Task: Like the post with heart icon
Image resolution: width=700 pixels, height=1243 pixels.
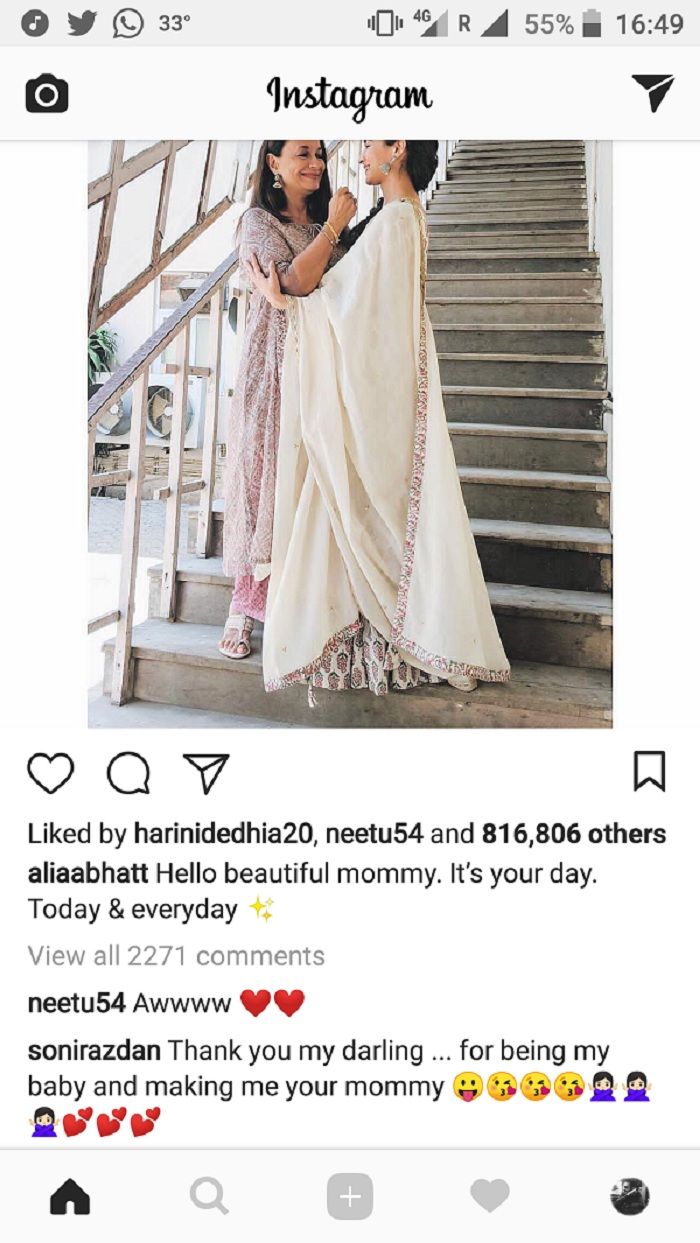Action: click(50, 773)
